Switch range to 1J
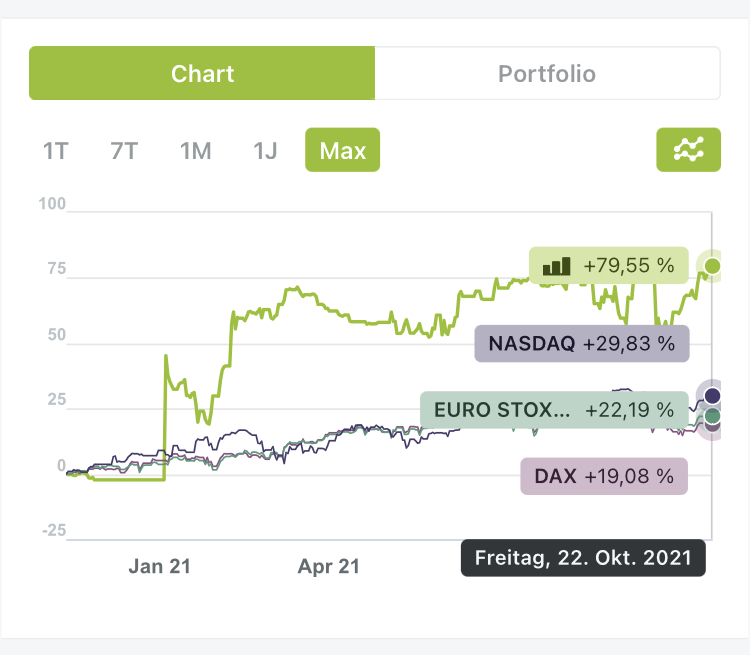This screenshot has height=655, width=750. (x=265, y=151)
